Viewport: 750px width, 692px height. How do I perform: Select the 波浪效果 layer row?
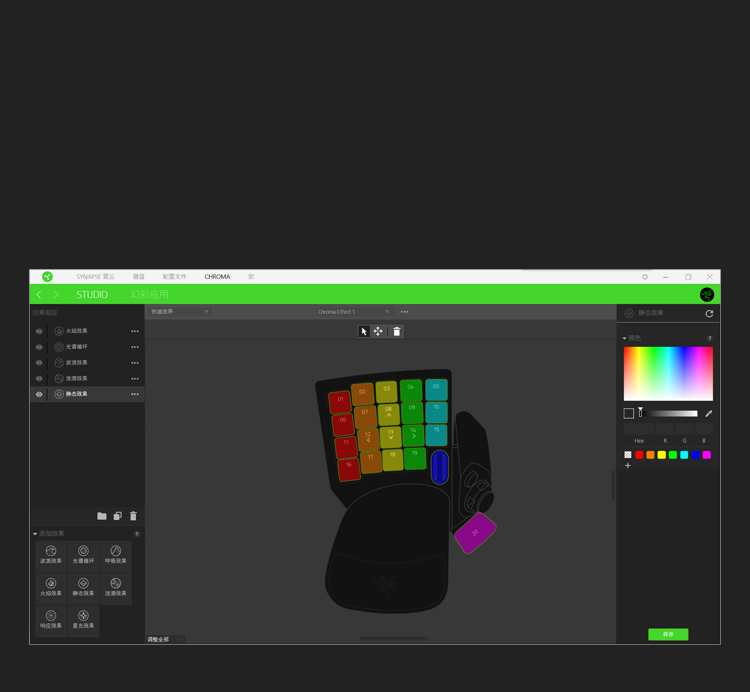point(87,362)
